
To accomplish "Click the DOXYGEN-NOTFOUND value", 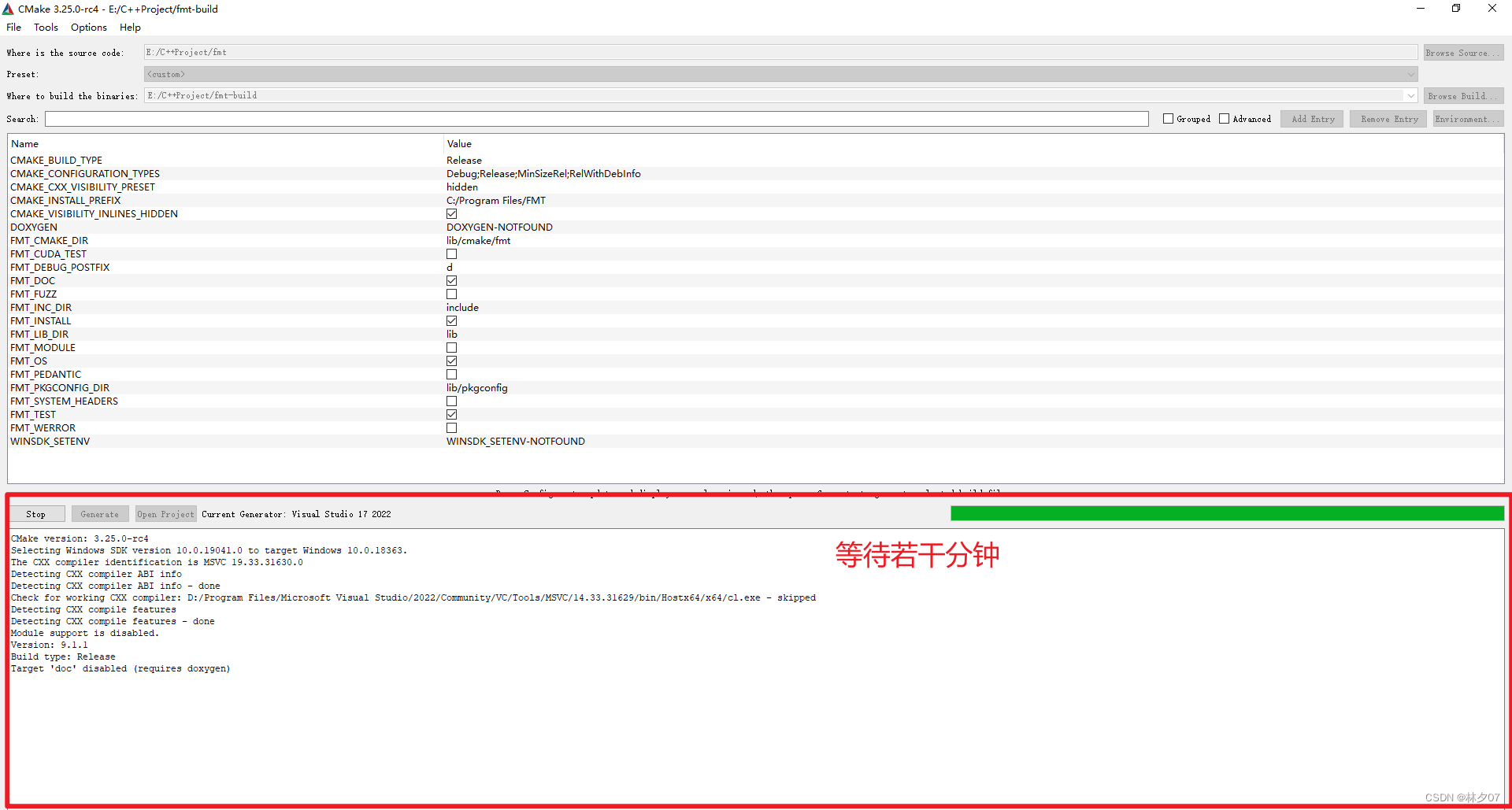I will tap(499, 227).
